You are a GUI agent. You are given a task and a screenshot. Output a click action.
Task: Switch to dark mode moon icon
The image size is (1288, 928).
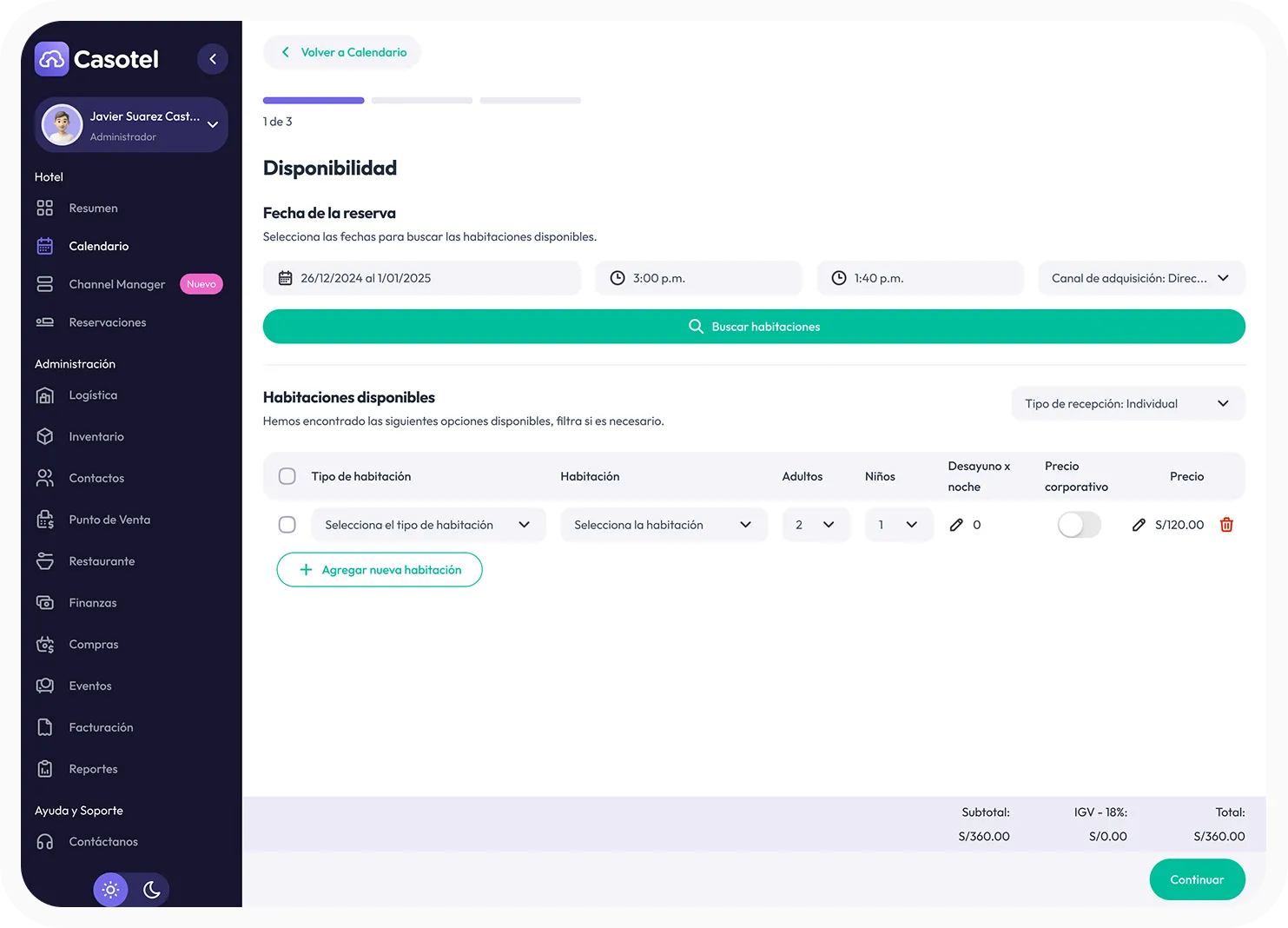point(152,890)
